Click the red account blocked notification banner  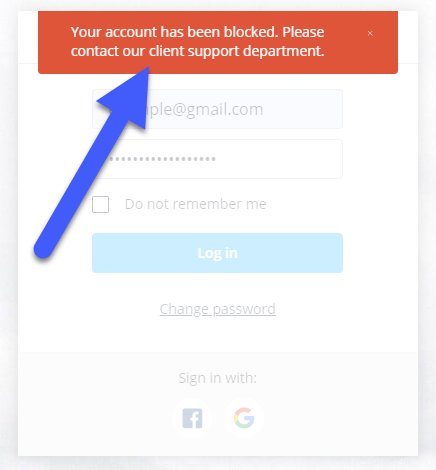(218, 42)
